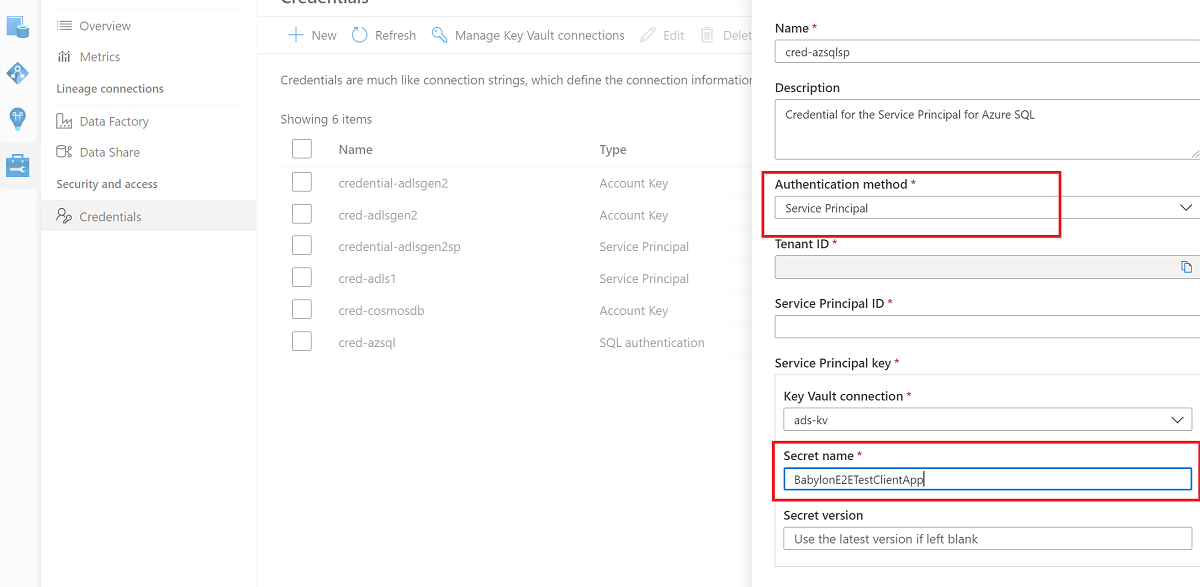The image size is (1200, 587).
Task: Open the select-all checkbox header dropdown column
Action: tap(301, 149)
